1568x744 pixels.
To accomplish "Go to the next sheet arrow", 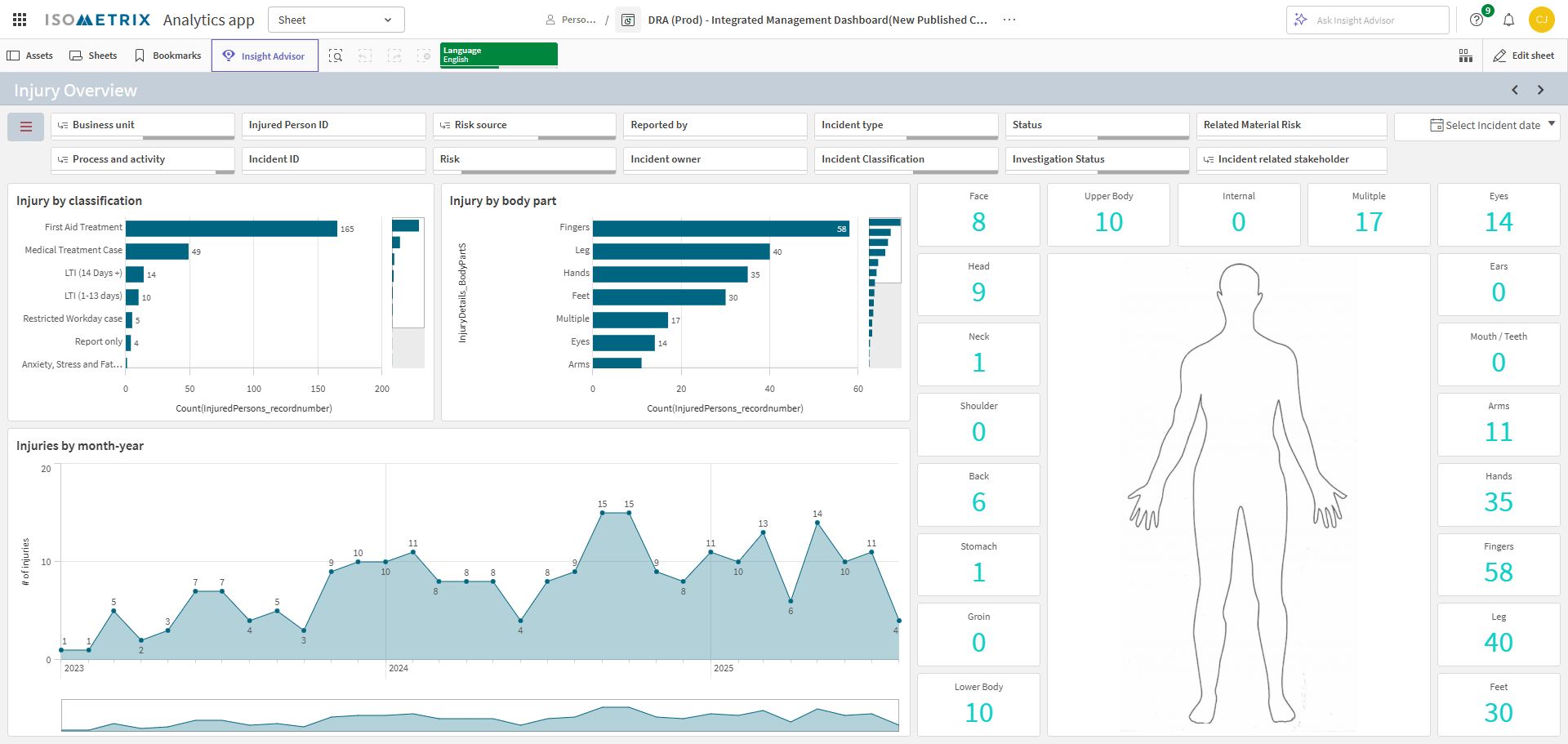I will [1541, 90].
